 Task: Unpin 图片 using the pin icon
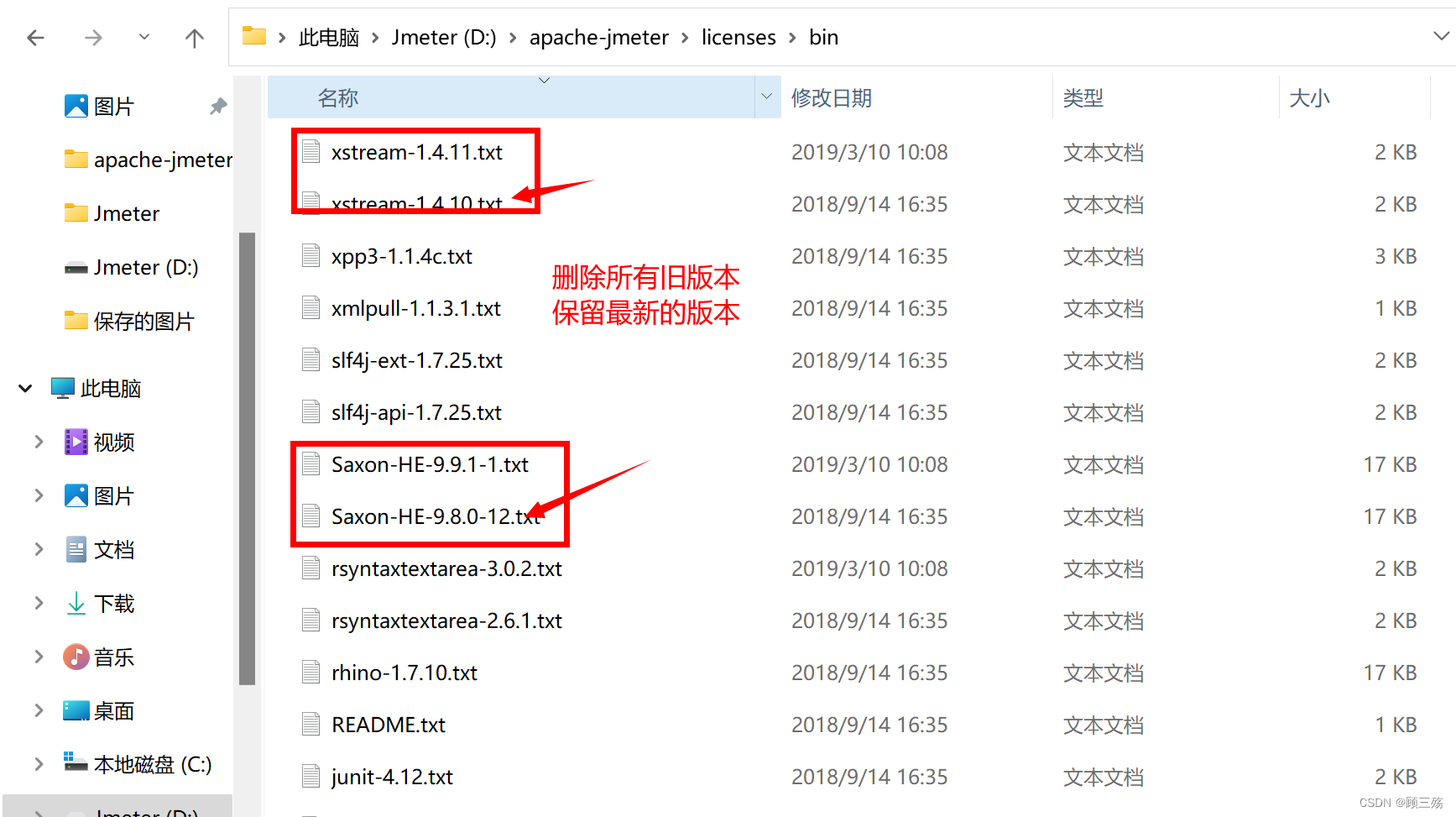click(218, 107)
